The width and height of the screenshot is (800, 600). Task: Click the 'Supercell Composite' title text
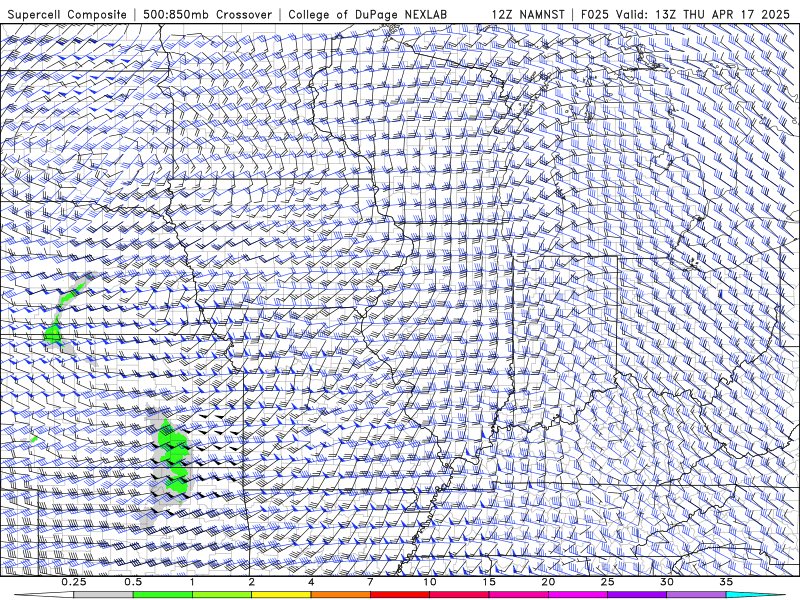(x=67, y=14)
